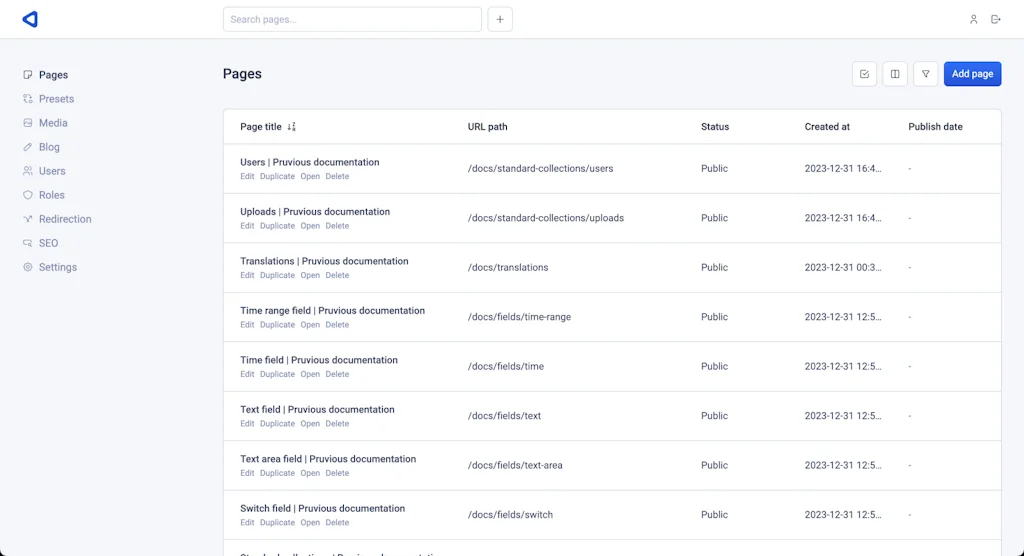
Task: Sort by the Page title arrows
Action: pyautogui.click(x=292, y=127)
